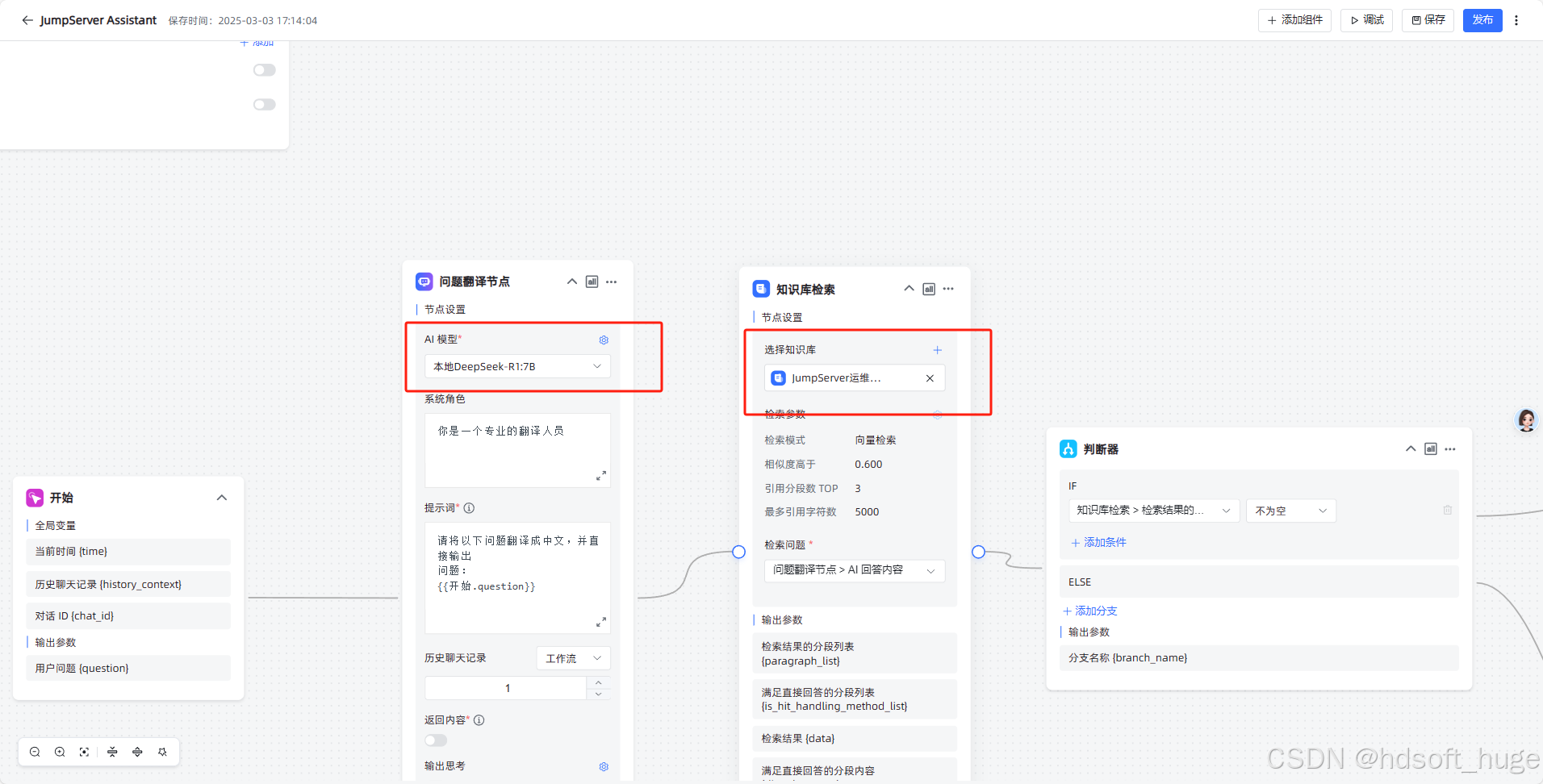
Task: Open the vertical three-dot menu at top right
Action: coord(1516,20)
